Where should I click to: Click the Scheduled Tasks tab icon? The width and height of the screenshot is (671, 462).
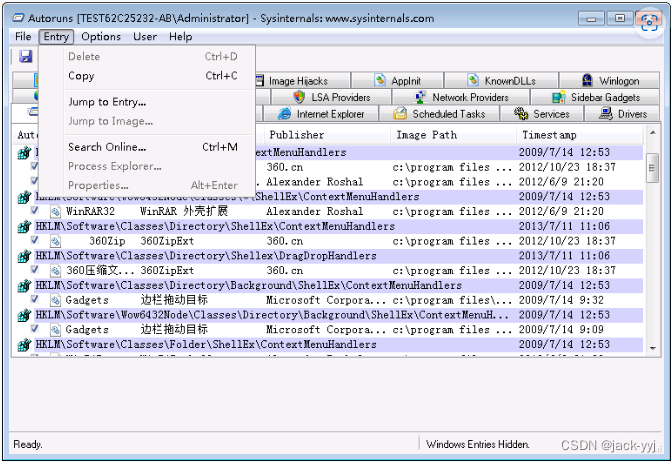pos(400,113)
